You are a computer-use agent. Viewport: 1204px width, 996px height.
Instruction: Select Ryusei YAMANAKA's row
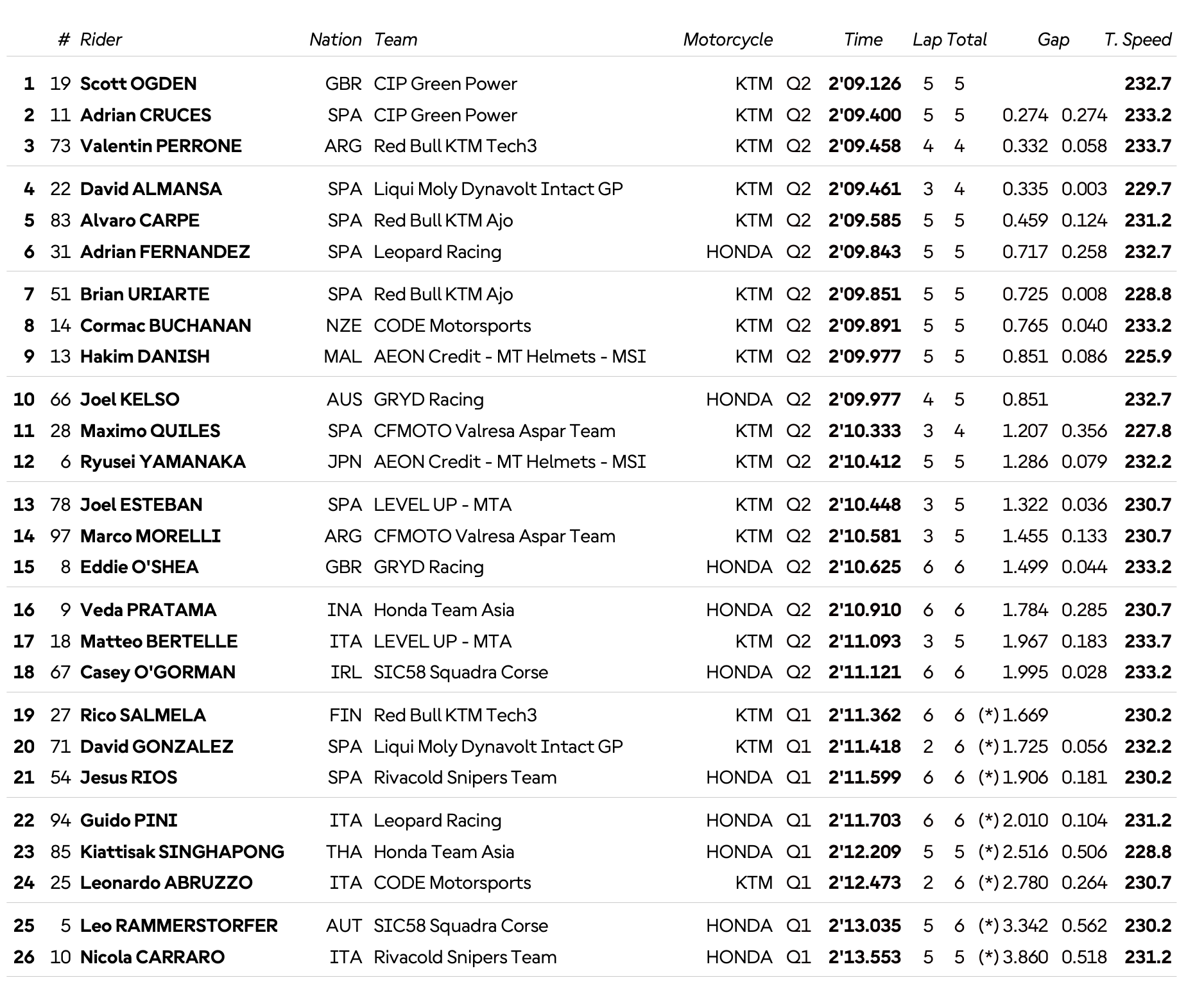[592, 461]
